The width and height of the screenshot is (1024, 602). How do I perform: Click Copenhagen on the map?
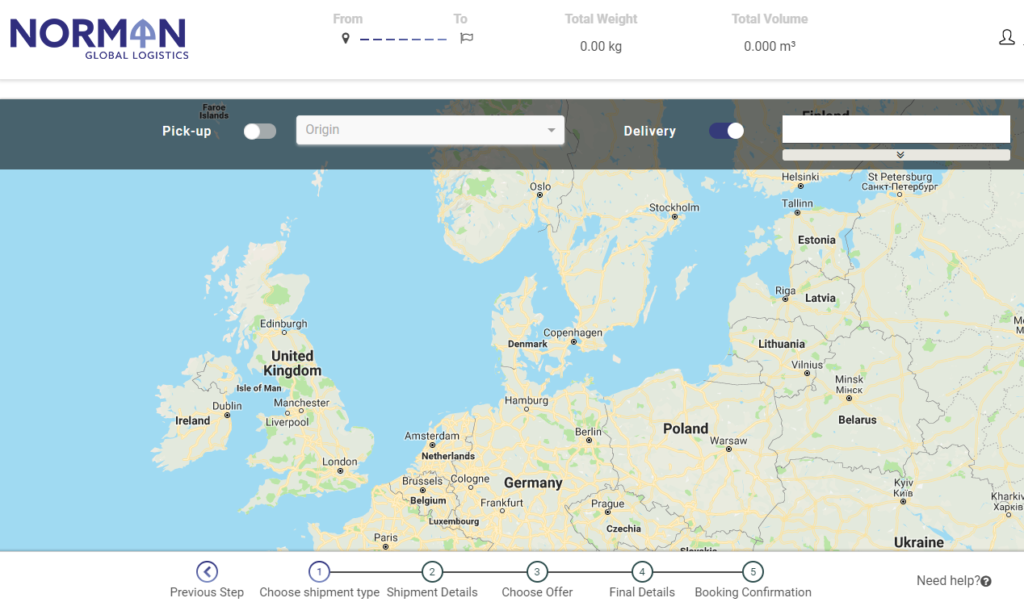(573, 333)
